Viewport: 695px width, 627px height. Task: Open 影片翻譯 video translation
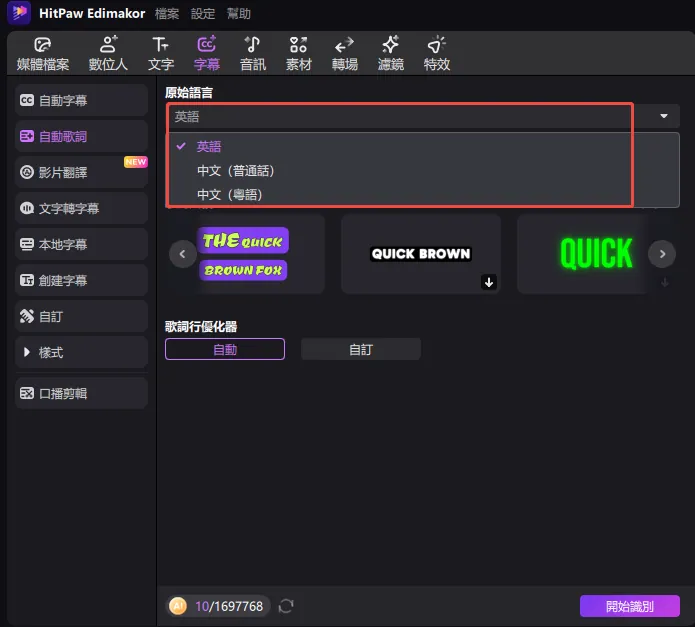tap(82, 172)
